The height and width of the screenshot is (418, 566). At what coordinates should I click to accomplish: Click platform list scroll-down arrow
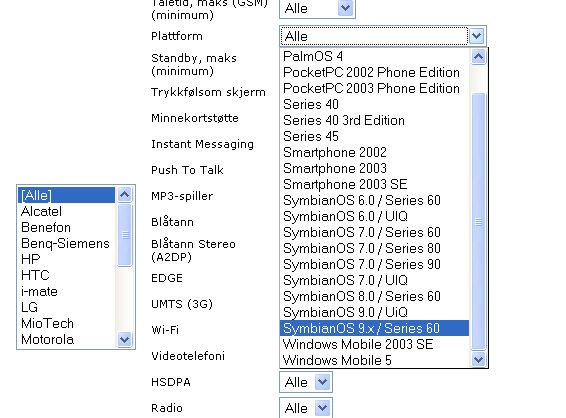click(478, 360)
